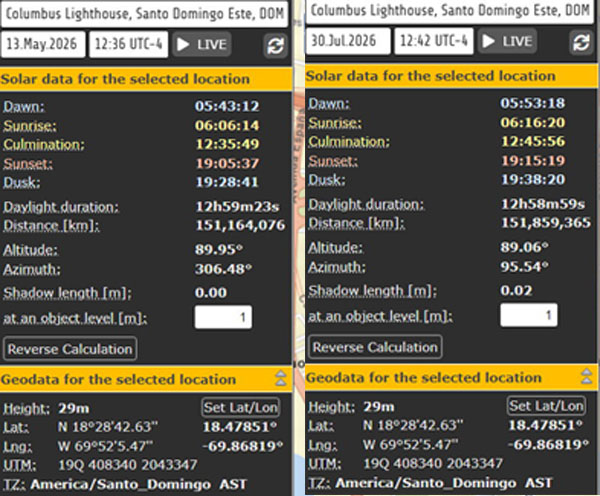The height and width of the screenshot is (496, 600).
Task: Select altitude value 89.06°
Action: point(524,247)
